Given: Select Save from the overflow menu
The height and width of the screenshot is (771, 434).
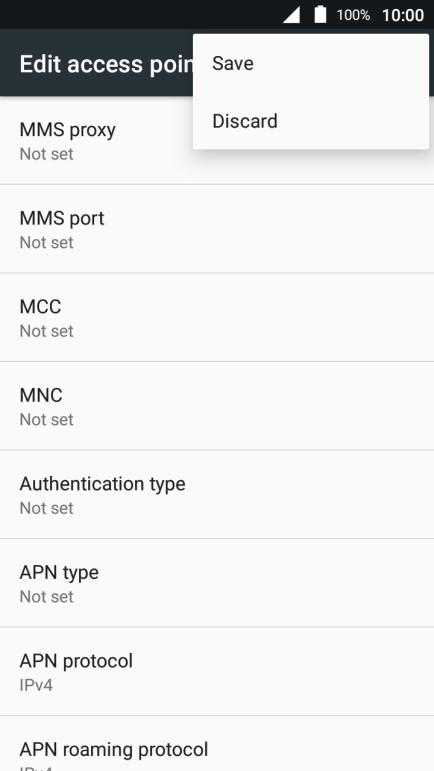Looking at the screenshot, I should click(311, 63).
